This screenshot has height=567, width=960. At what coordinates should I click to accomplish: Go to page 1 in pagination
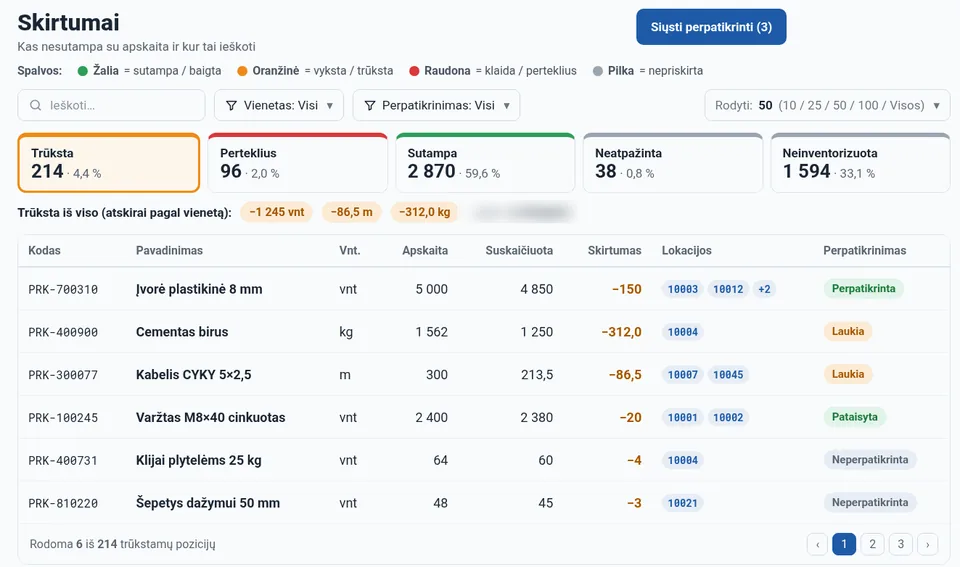pos(844,544)
